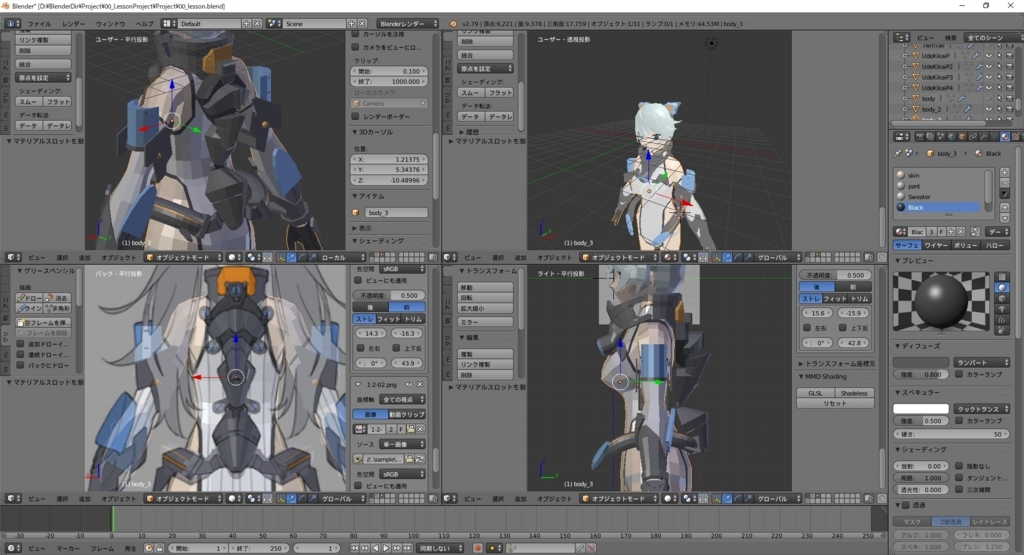Adjust diffuse intensity slider 0.800
Image resolution: width=1024 pixels, height=555 pixels.
click(x=921, y=374)
